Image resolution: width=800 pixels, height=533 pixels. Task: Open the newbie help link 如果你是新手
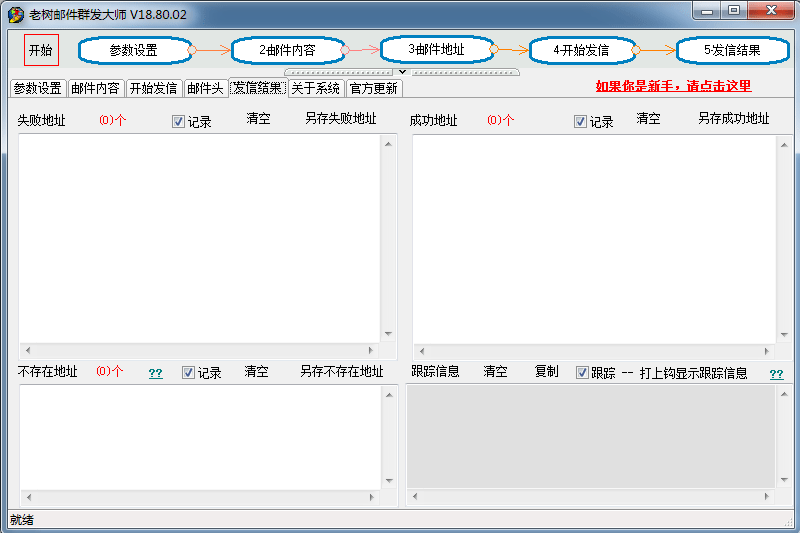(673, 86)
